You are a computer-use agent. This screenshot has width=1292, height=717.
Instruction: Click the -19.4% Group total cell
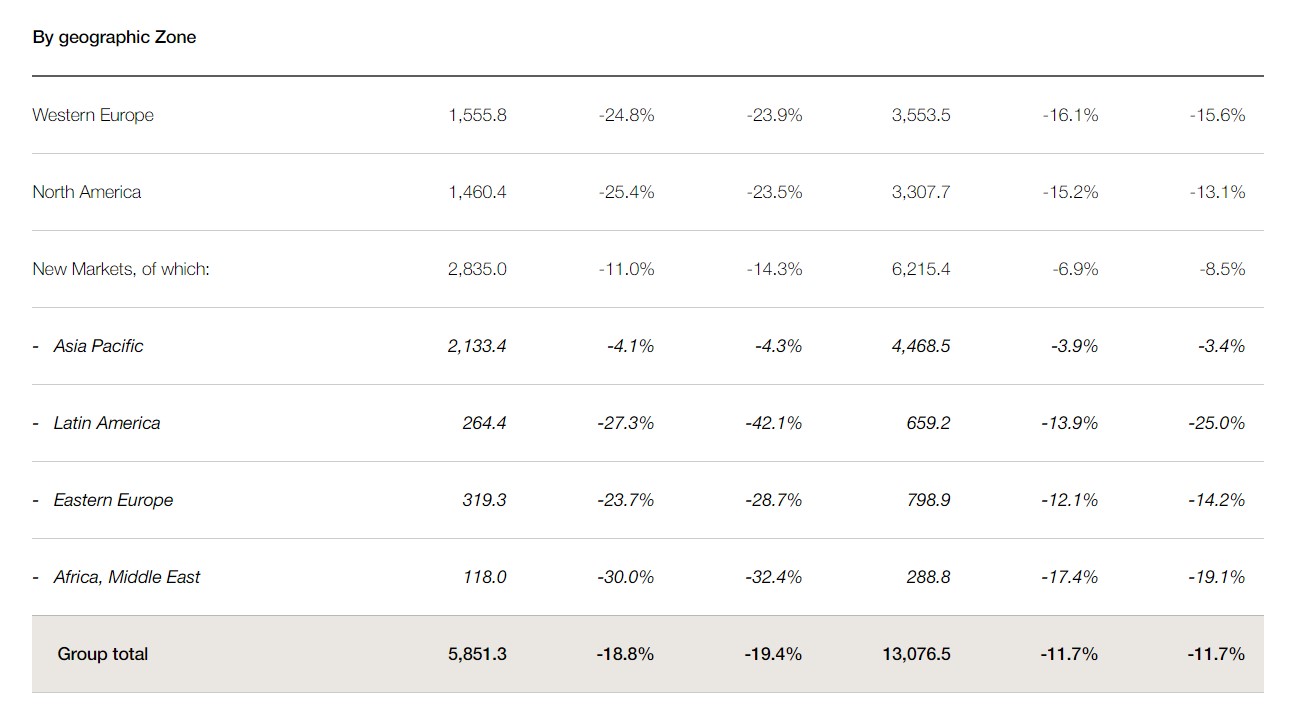773,654
